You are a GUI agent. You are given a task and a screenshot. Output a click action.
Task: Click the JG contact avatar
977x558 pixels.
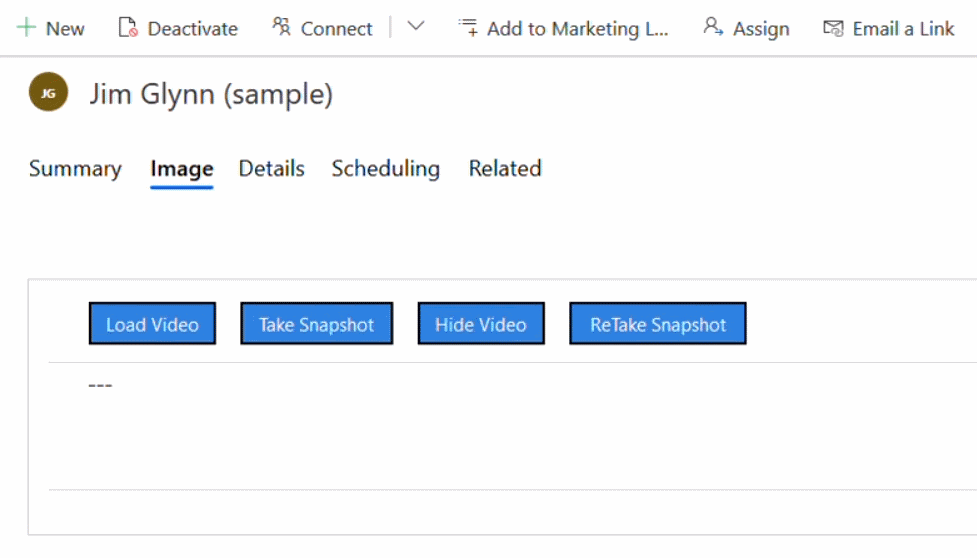pyautogui.click(x=49, y=92)
